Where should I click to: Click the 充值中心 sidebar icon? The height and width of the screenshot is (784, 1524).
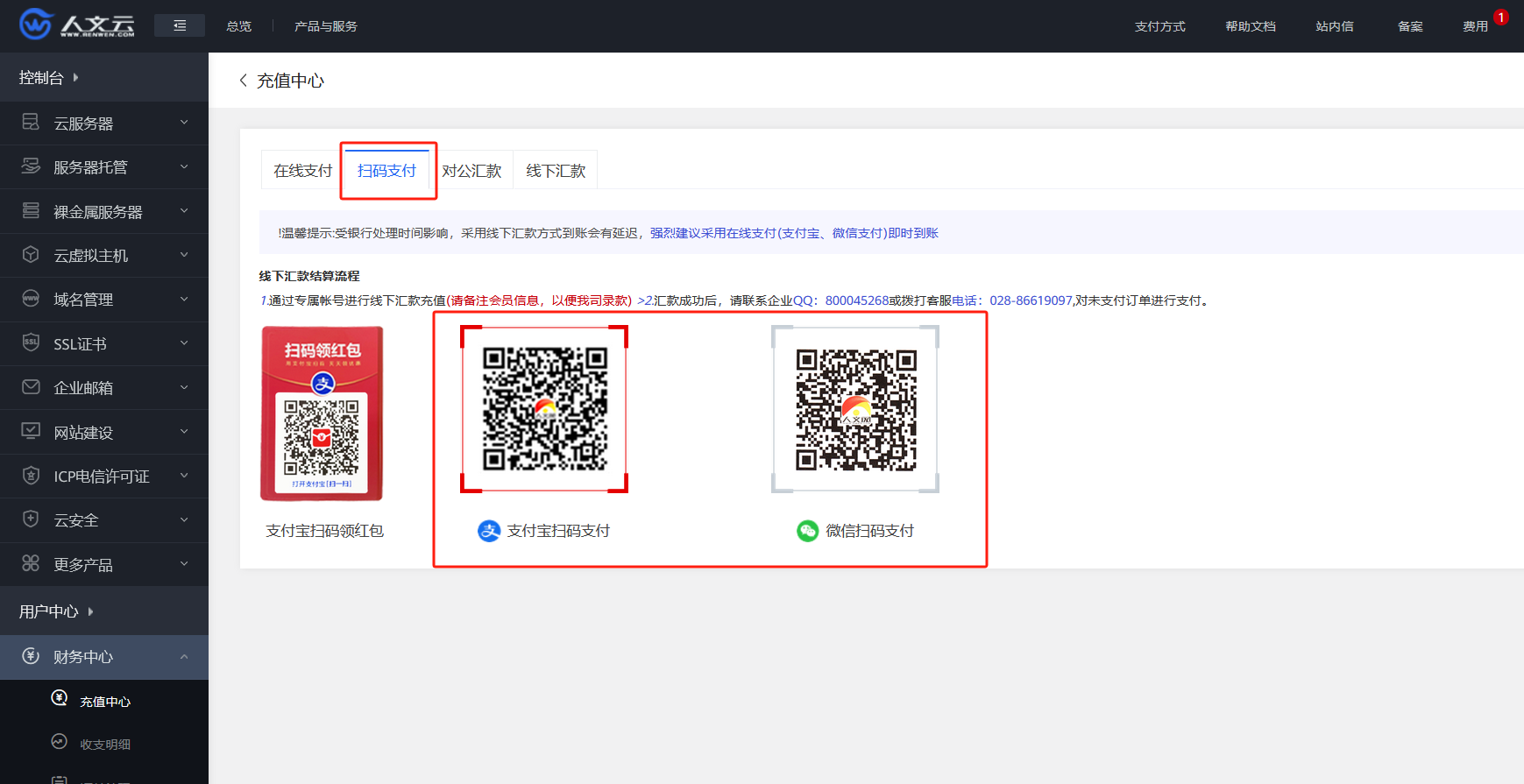point(60,697)
